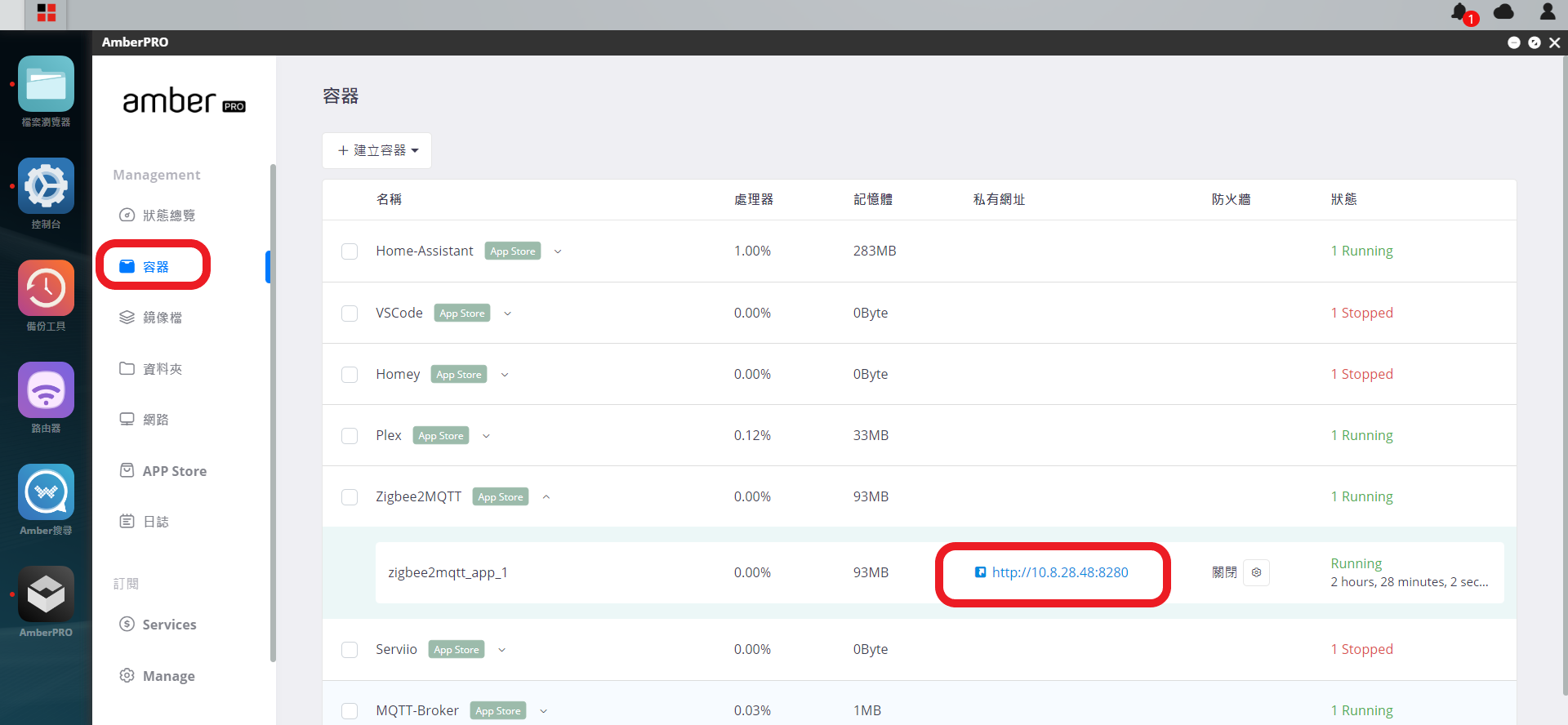
Task: Expand the MQTT-Broker container row
Action: coord(543,711)
